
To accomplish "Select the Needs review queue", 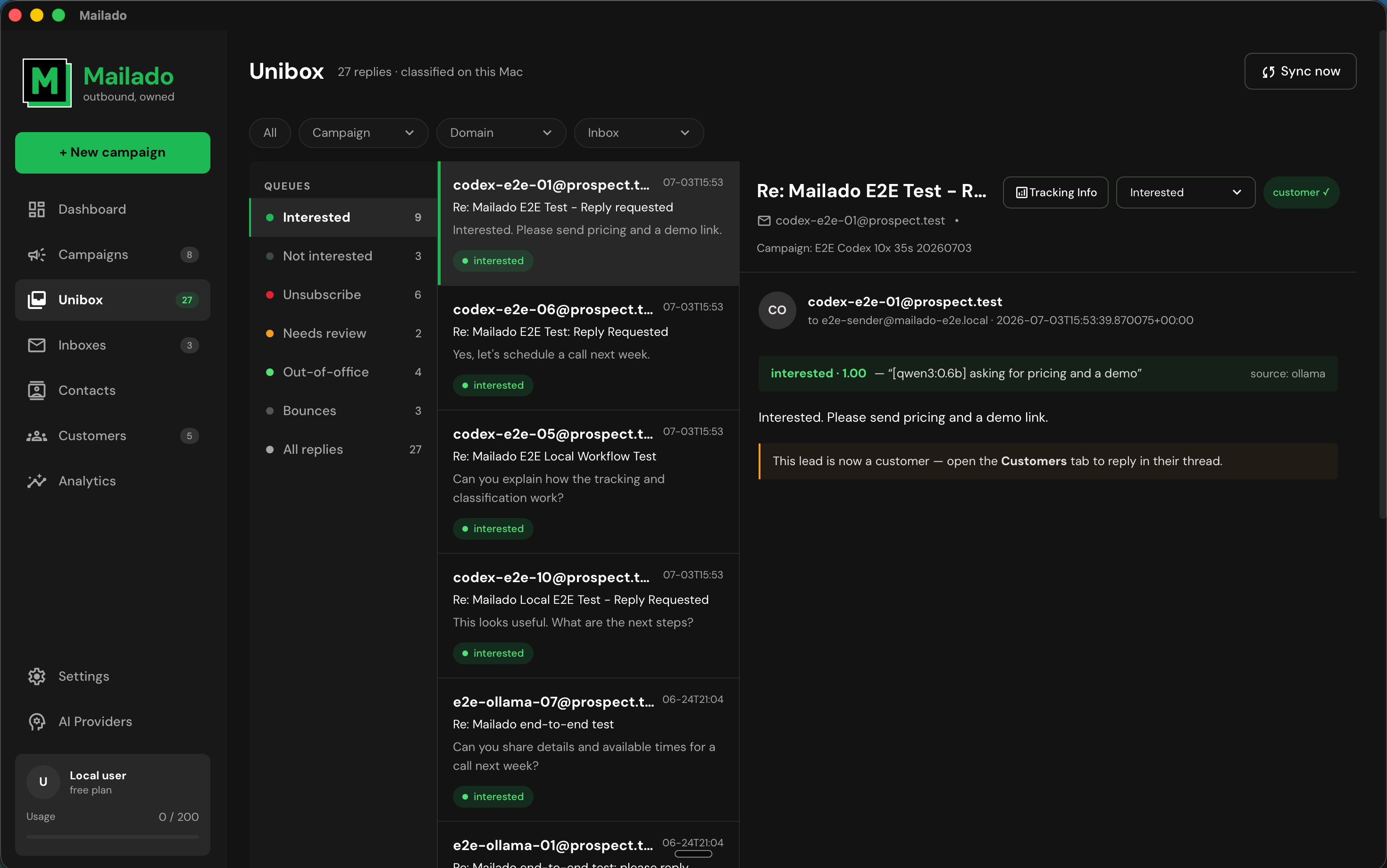I will 343,334.
